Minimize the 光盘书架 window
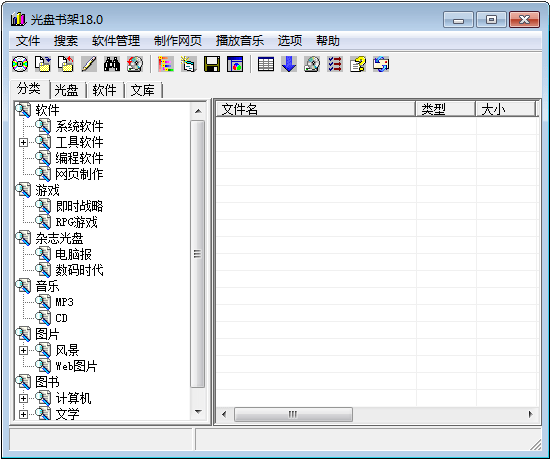The height and width of the screenshot is (462, 552). (x=458, y=19)
